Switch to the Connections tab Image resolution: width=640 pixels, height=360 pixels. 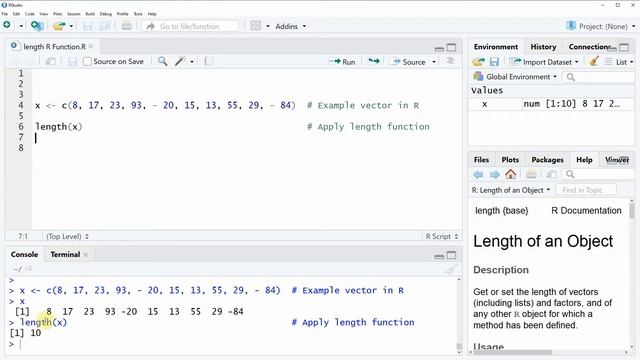[x=589, y=47]
